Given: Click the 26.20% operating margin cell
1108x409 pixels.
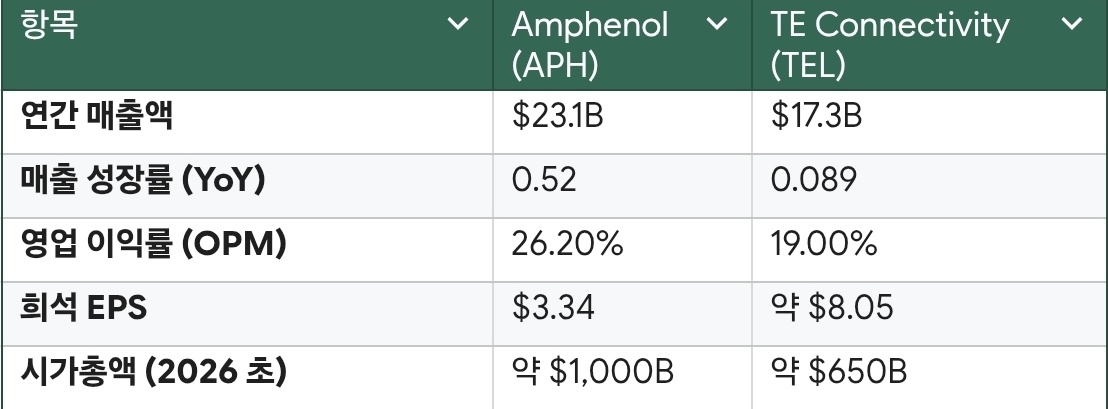Looking at the screenshot, I should [x=622, y=250].
